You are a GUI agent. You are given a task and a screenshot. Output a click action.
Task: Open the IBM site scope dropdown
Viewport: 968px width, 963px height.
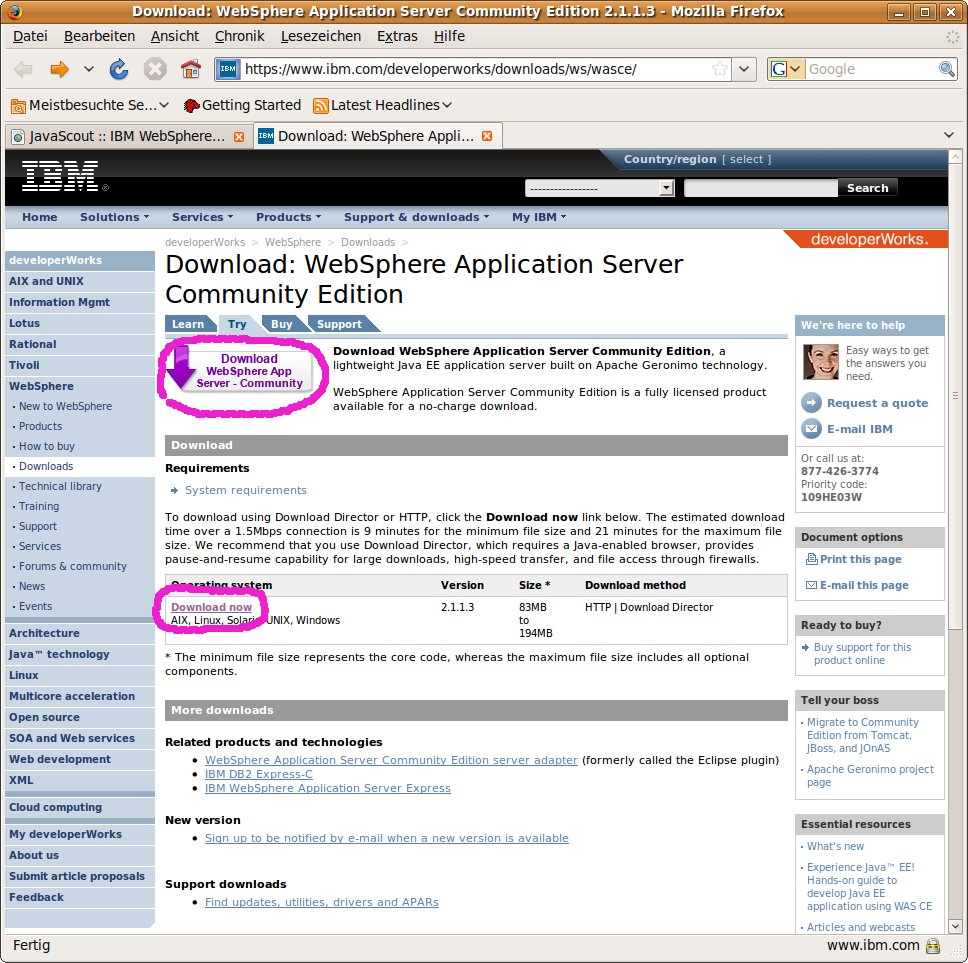click(x=600, y=188)
